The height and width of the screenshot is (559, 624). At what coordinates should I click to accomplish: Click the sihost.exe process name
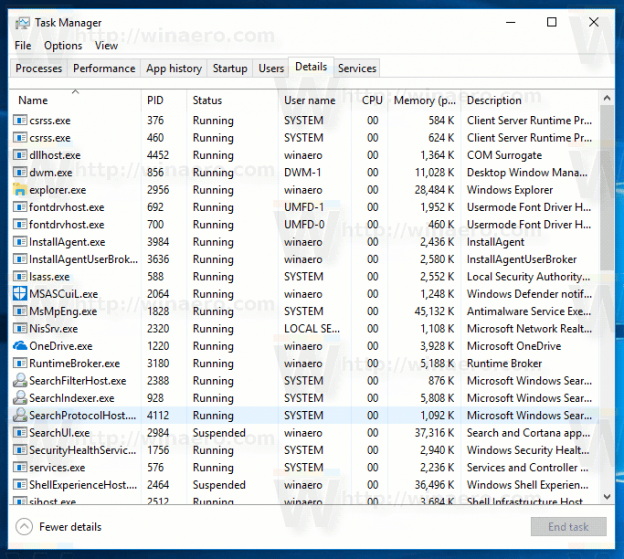(52, 501)
